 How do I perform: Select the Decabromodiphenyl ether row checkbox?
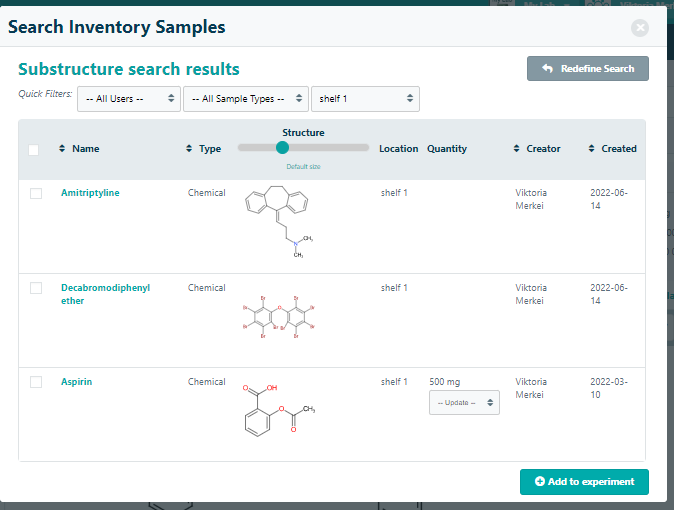[36, 288]
